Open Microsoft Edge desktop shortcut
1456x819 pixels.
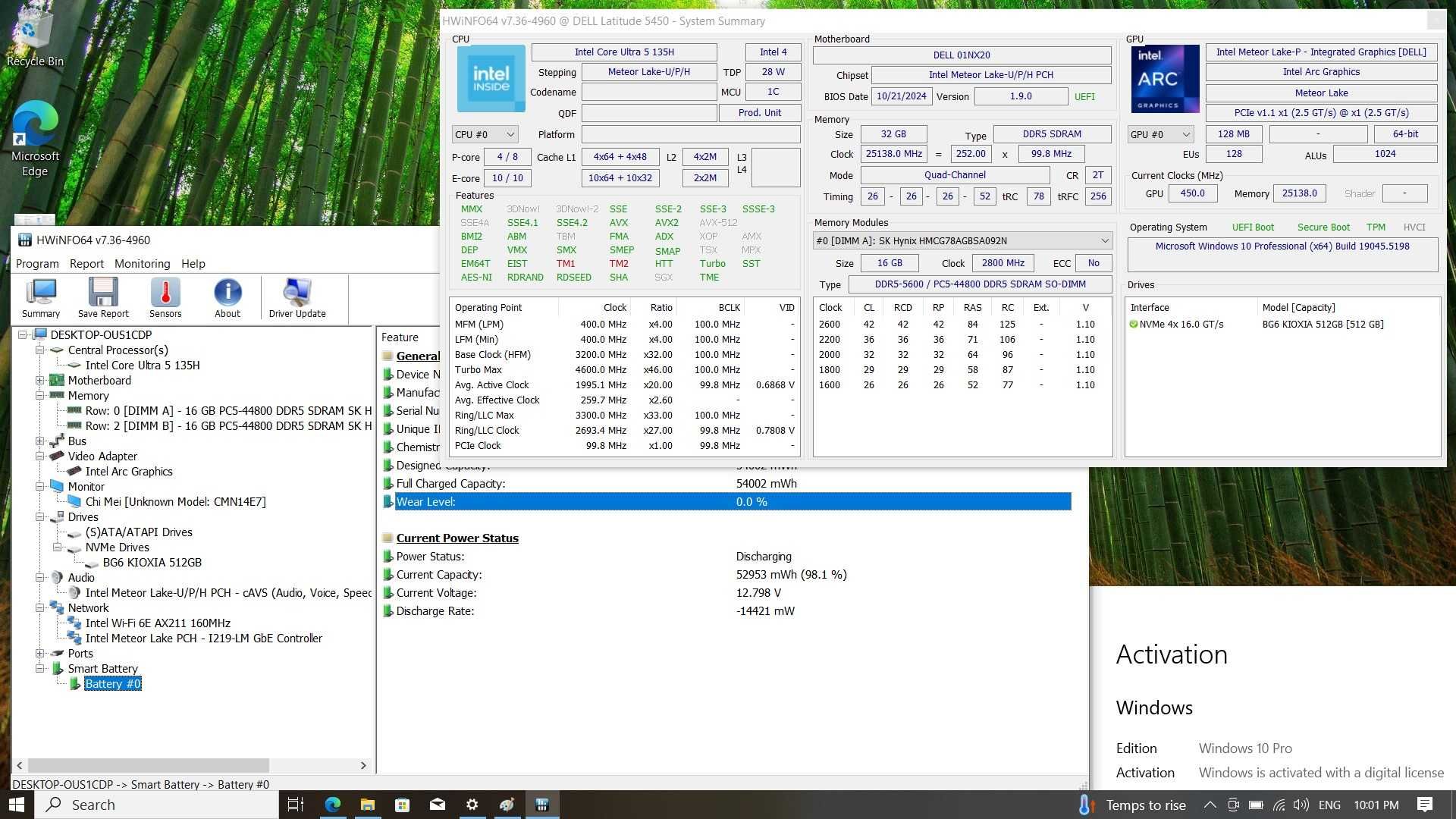[35, 139]
